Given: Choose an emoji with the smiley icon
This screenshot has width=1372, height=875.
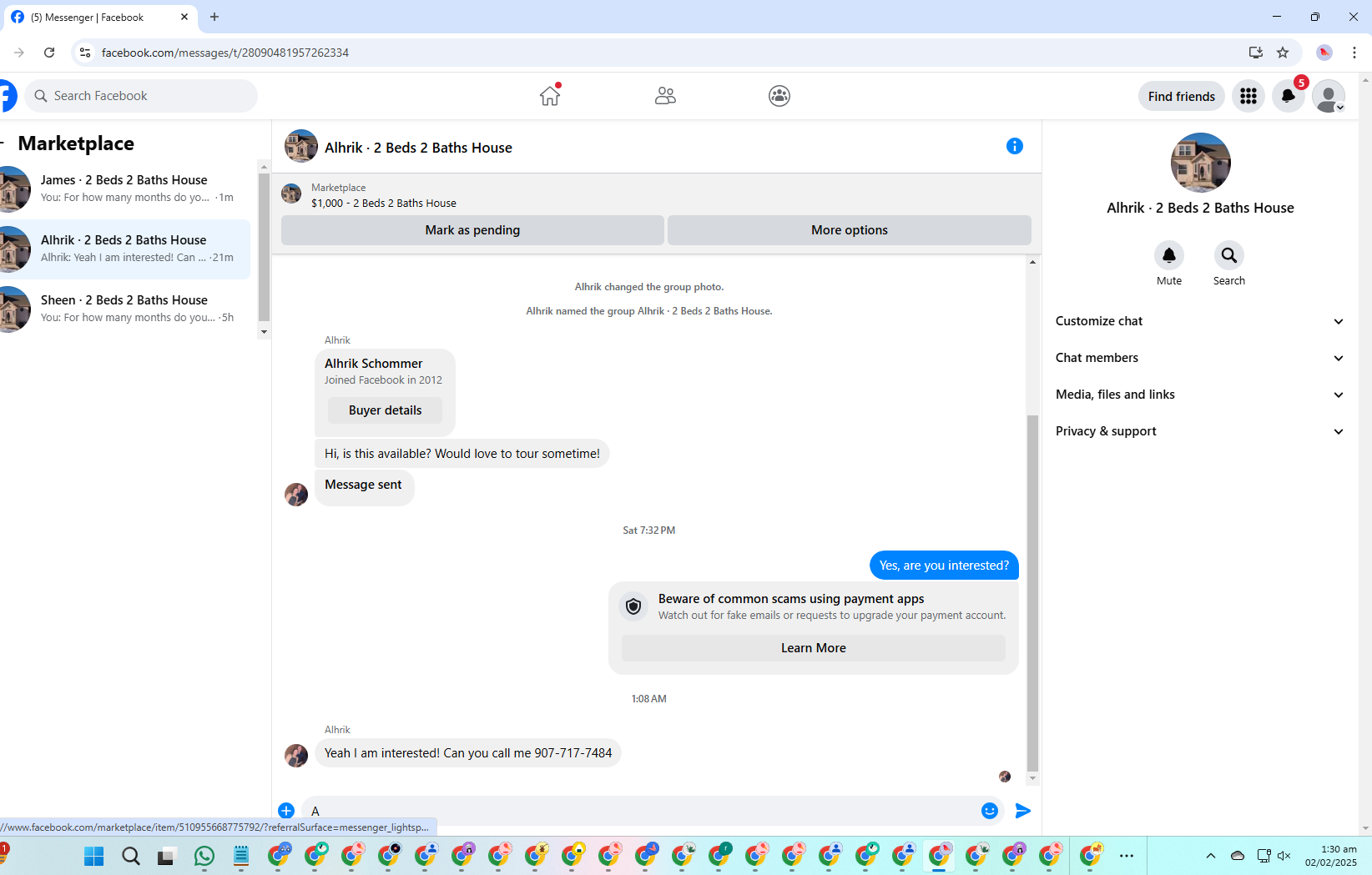Looking at the screenshot, I should point(990,811).
